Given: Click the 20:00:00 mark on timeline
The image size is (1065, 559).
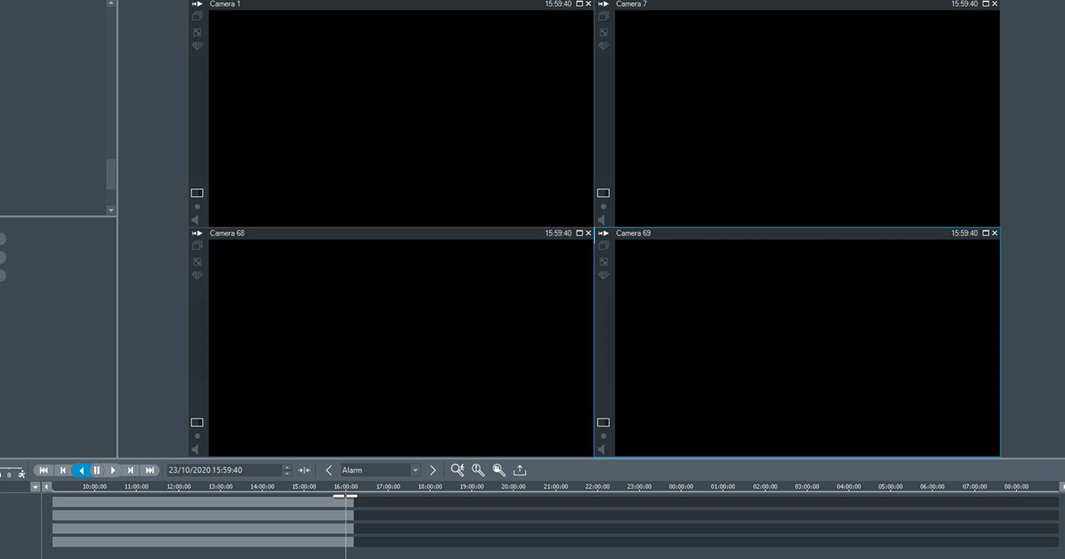Looking at the screenshot, I should click(x=513, y=487).
